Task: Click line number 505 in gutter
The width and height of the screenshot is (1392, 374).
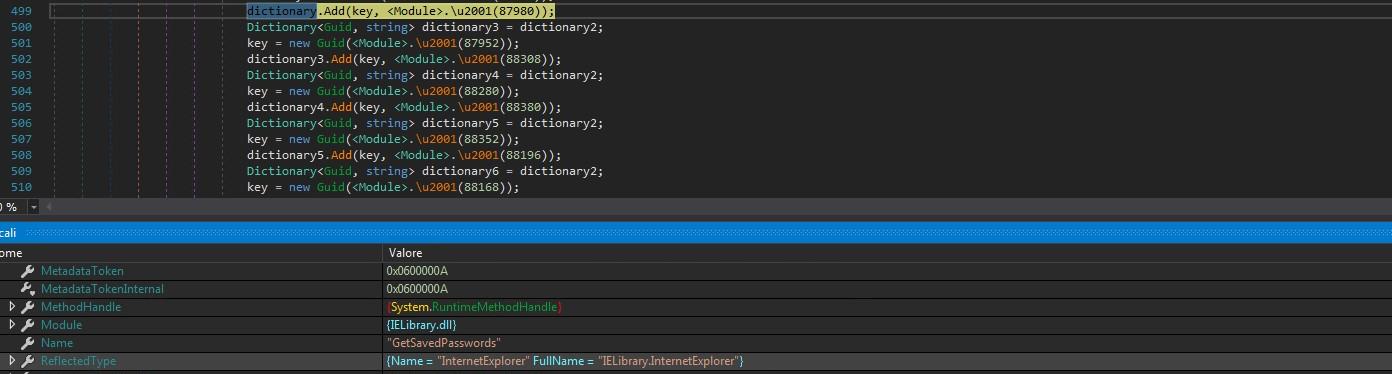Action: click(21, 107)
